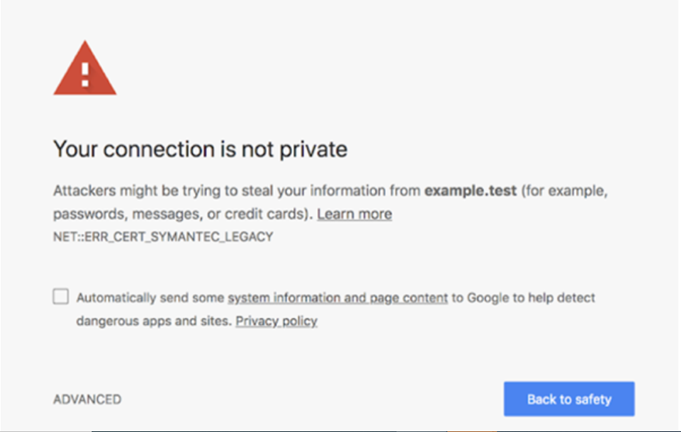This screenshot has height=432, width=681.
Task: Click the 'Your connection is not private' heading
Action: (x=200, y=150)
